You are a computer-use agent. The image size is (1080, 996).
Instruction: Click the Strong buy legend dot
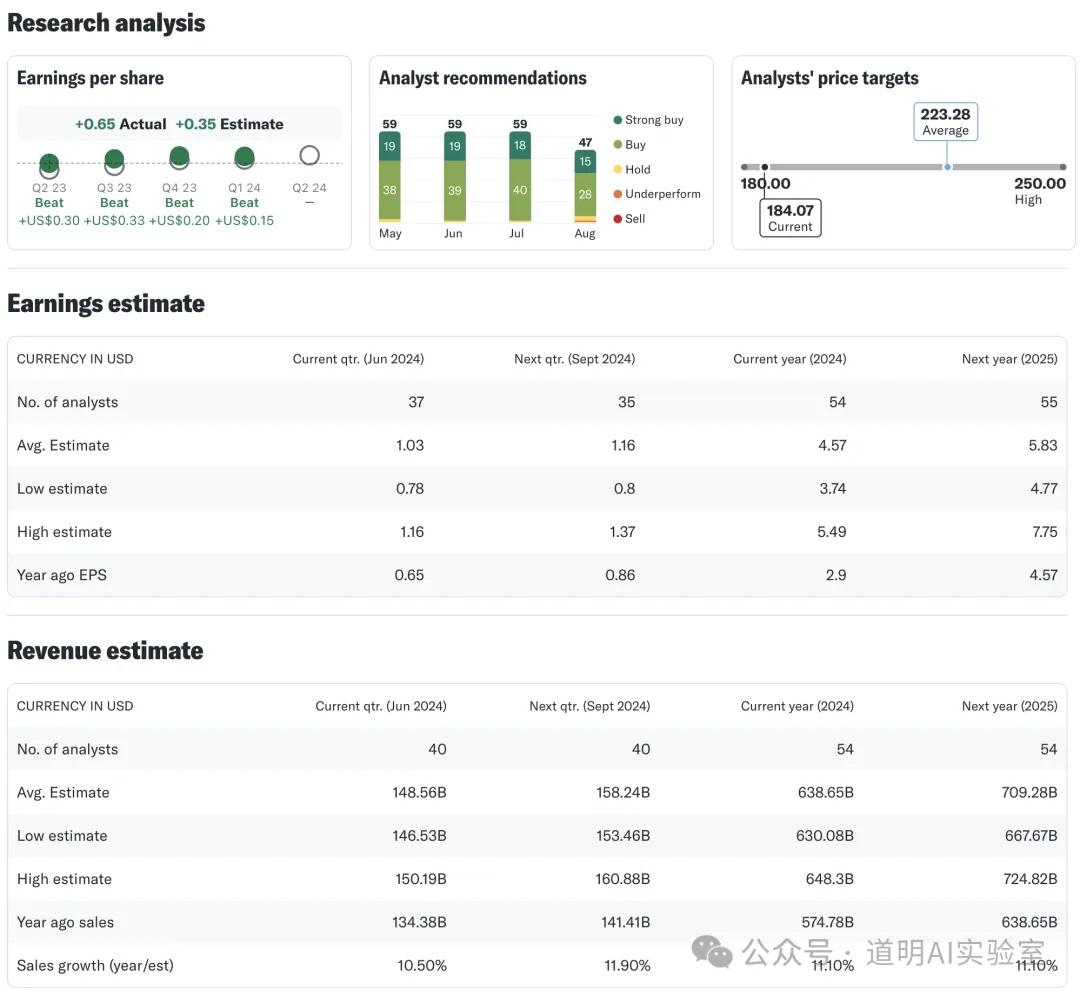pyautogui.click(x=618, y=120)
